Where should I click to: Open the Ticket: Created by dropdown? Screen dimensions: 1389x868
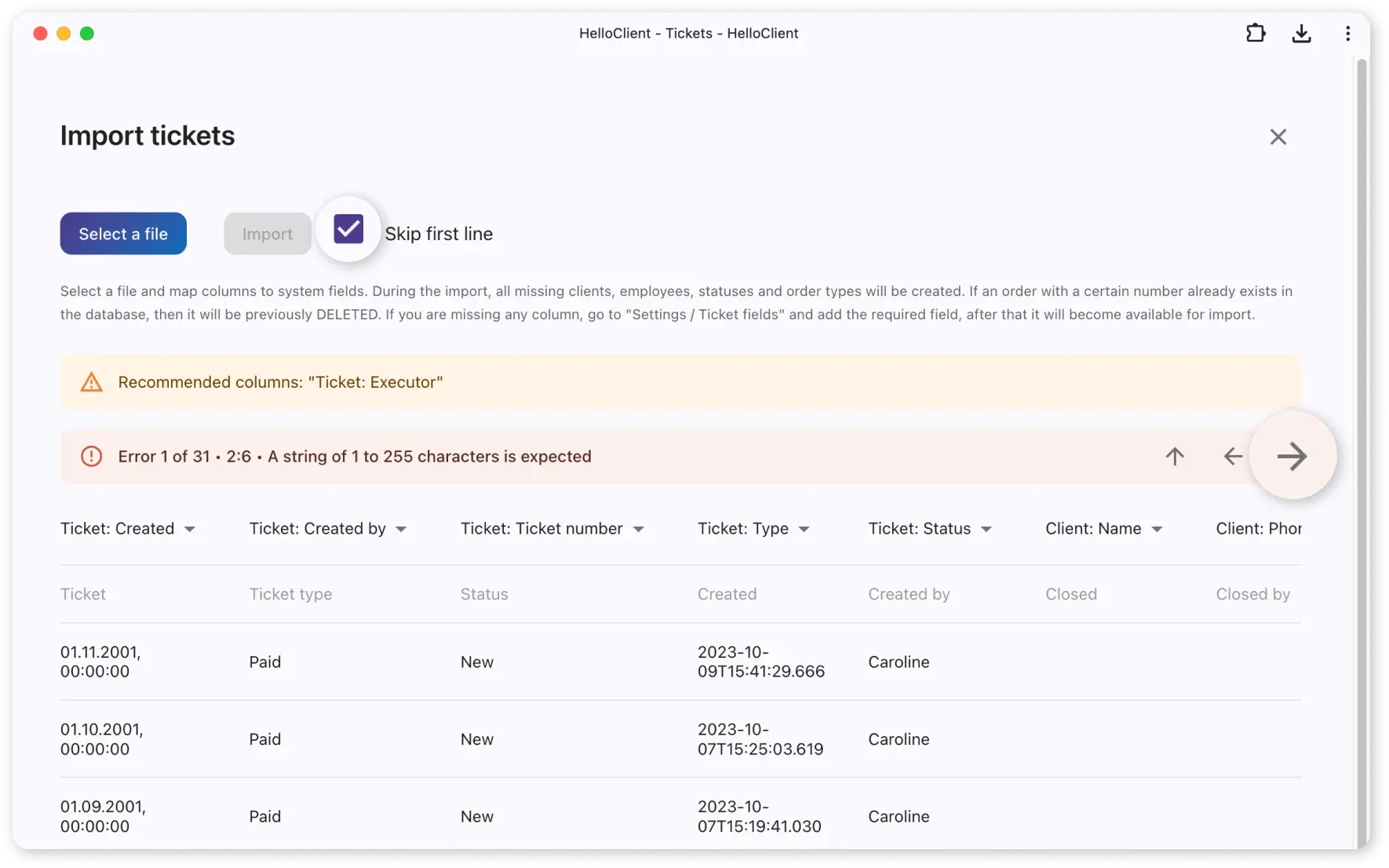tap(401, 530)
